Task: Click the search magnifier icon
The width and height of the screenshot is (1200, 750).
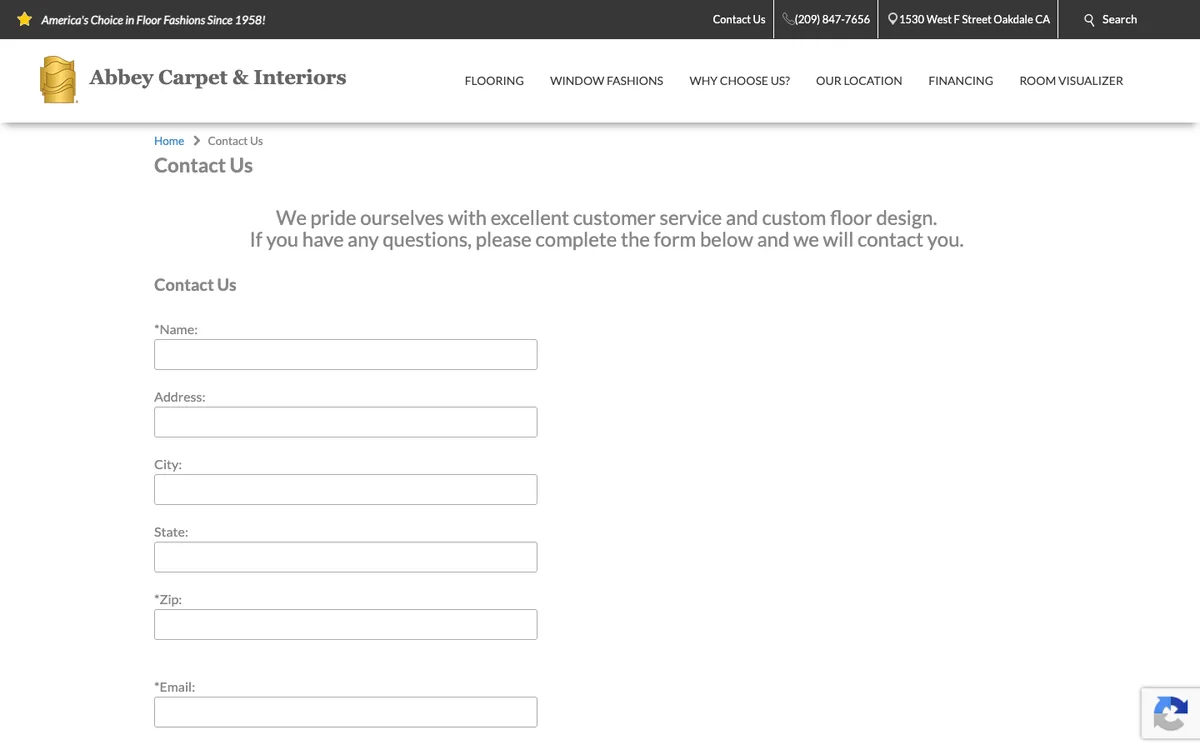Action: pos(1090,20)
